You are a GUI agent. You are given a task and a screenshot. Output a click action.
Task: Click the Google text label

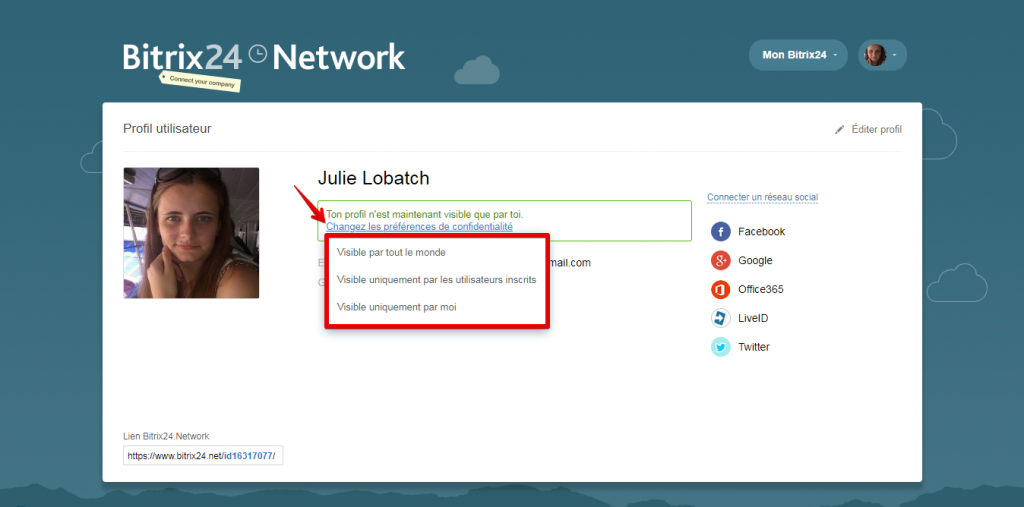click(x=755, y=261)
